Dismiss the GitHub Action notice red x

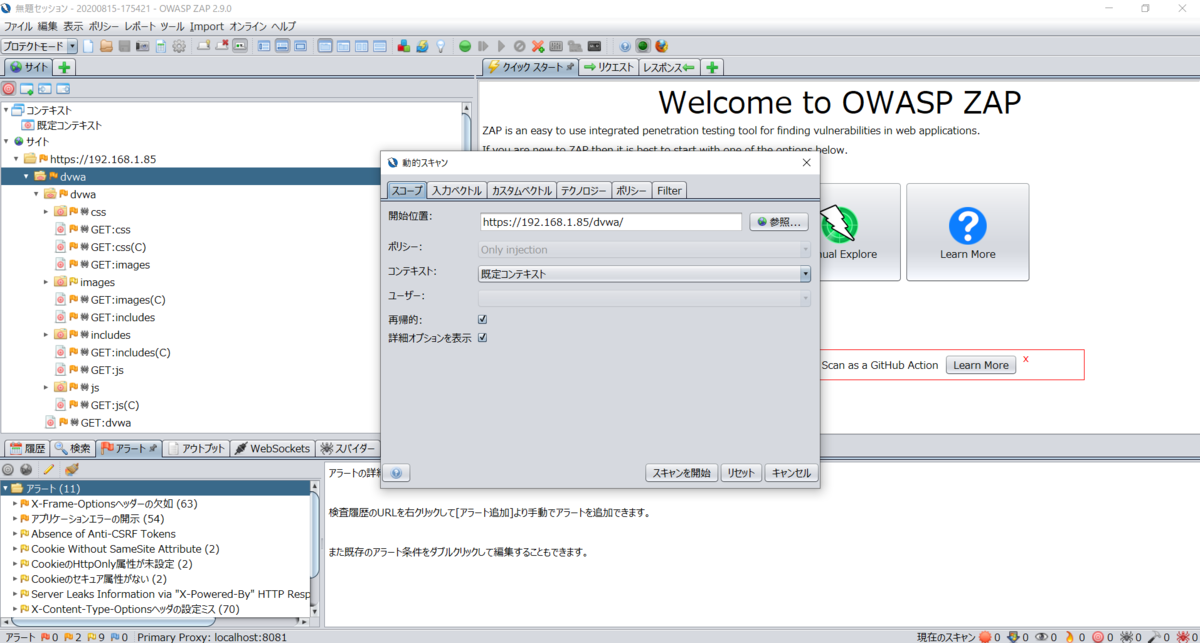pyautogui.click(x=1025, y=359)
